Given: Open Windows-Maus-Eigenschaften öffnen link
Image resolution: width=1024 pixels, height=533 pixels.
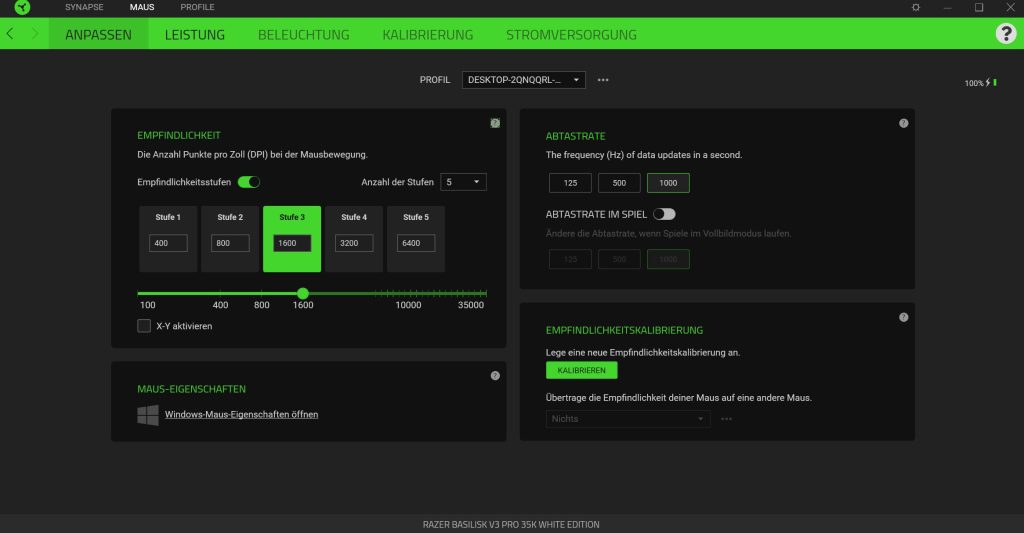Looking at the screenshot, I should pyautogui.click(x=242, y=415).
